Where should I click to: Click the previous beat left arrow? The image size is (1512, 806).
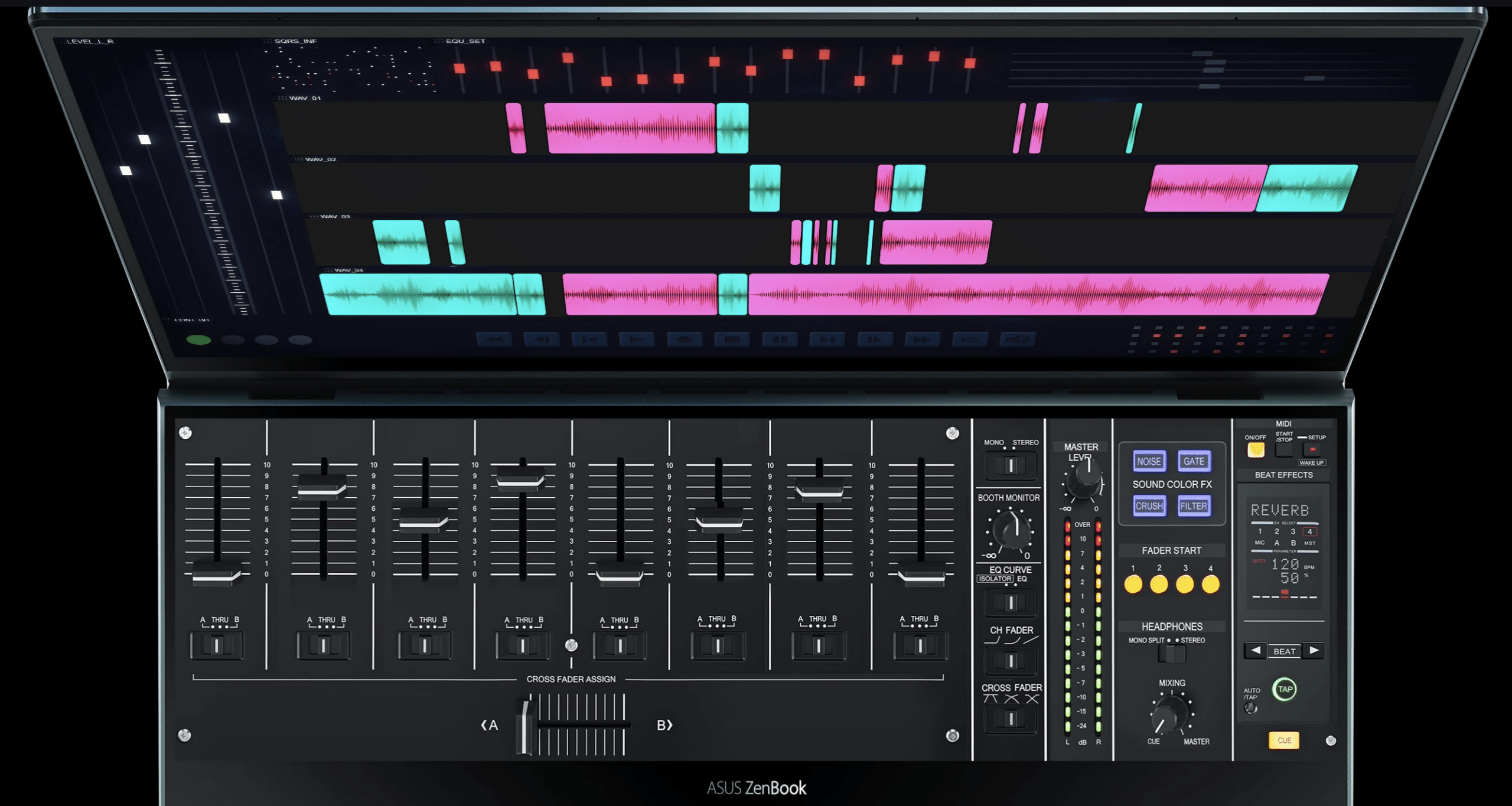[1256, 651]
